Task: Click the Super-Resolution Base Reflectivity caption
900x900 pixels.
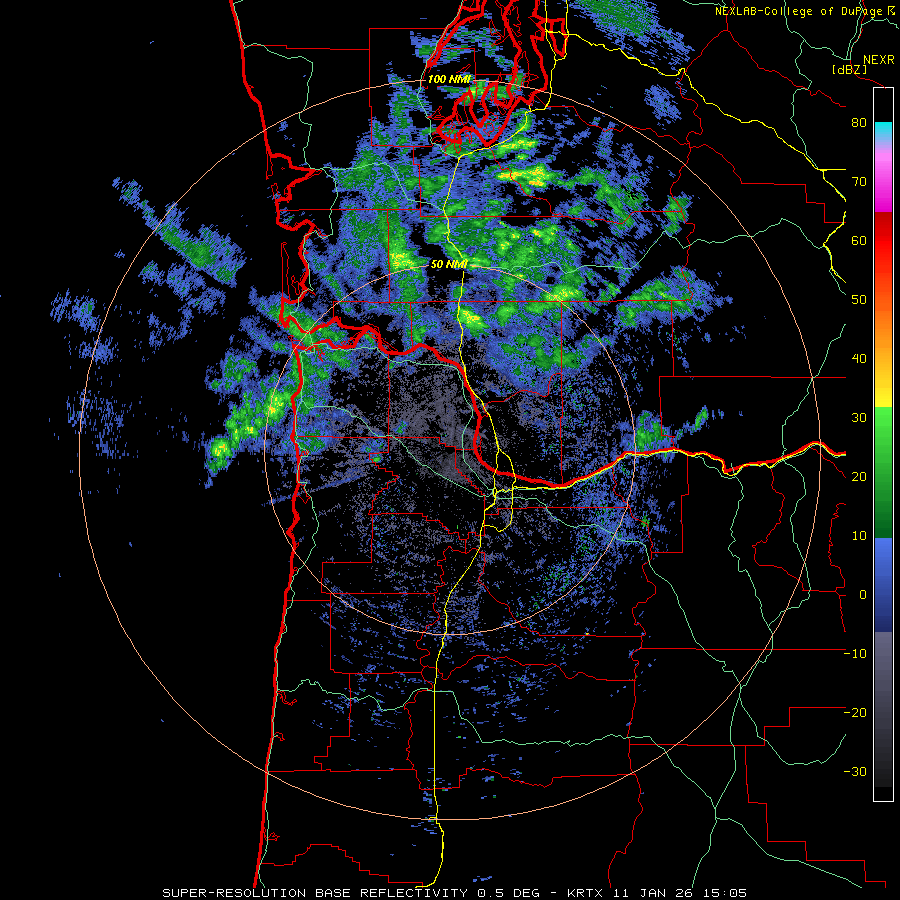Action: [x=454, y=893]
